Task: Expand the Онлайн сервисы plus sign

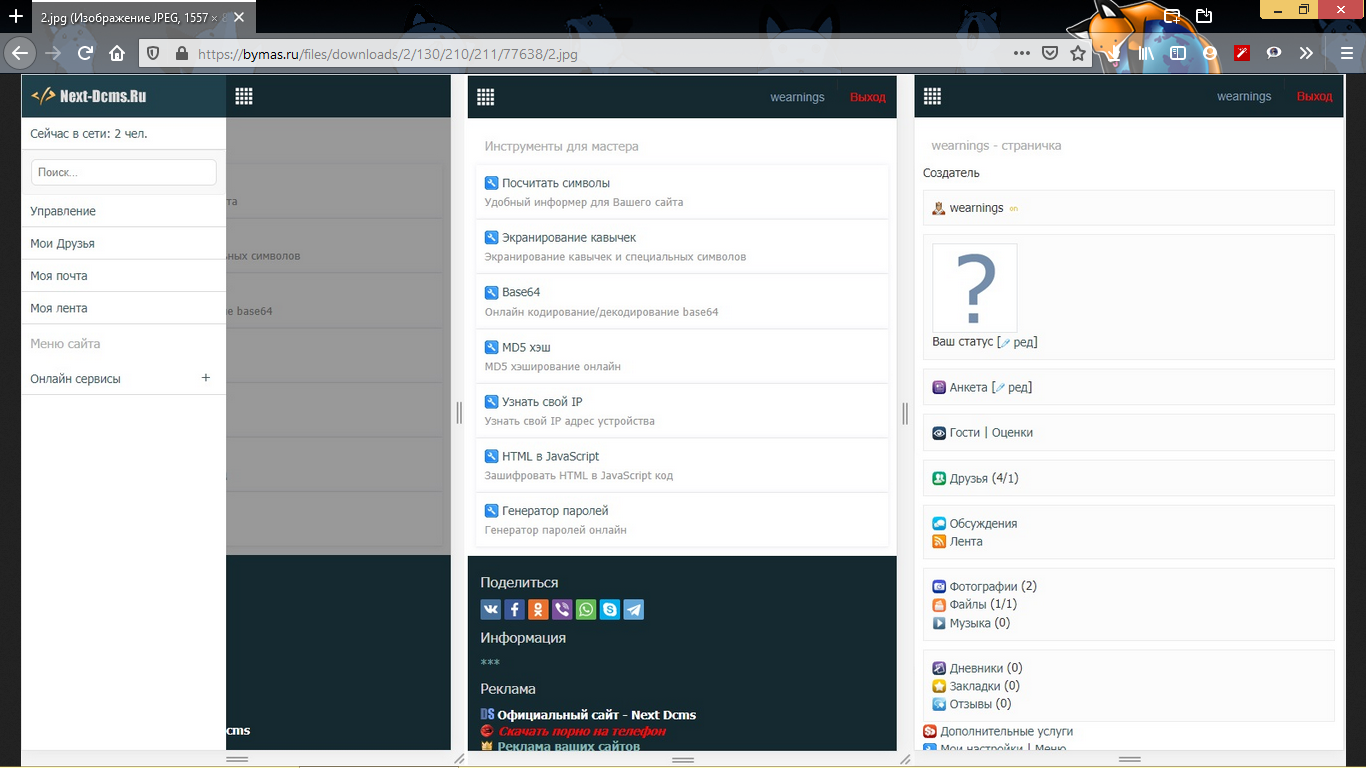Action: (206, 378)
